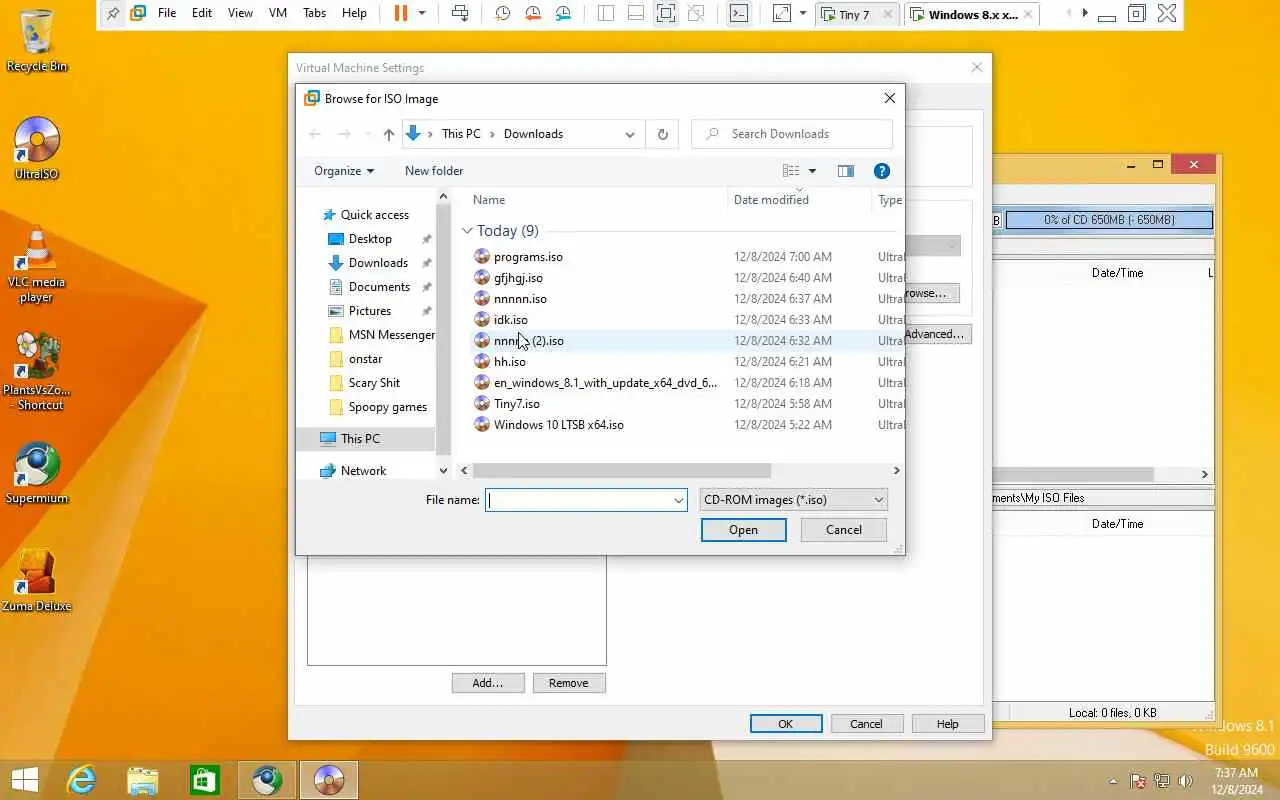Click the Up one level arrow

[389, 134]
